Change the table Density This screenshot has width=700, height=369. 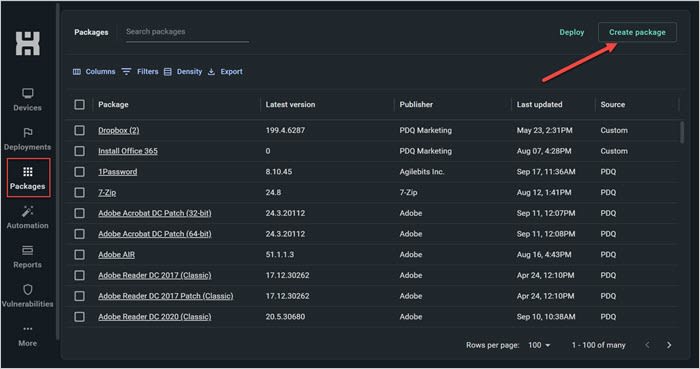click(x=183, y=71)
